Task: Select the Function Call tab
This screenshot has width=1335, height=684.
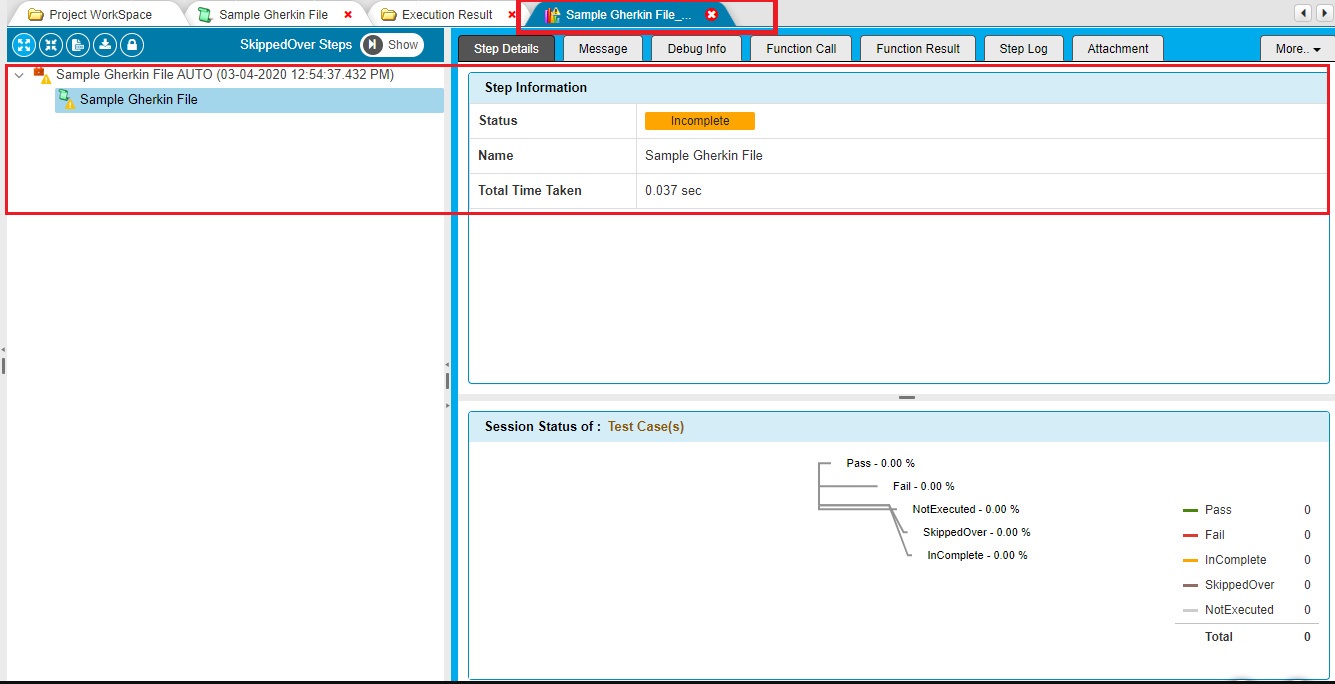Action: 801,49
